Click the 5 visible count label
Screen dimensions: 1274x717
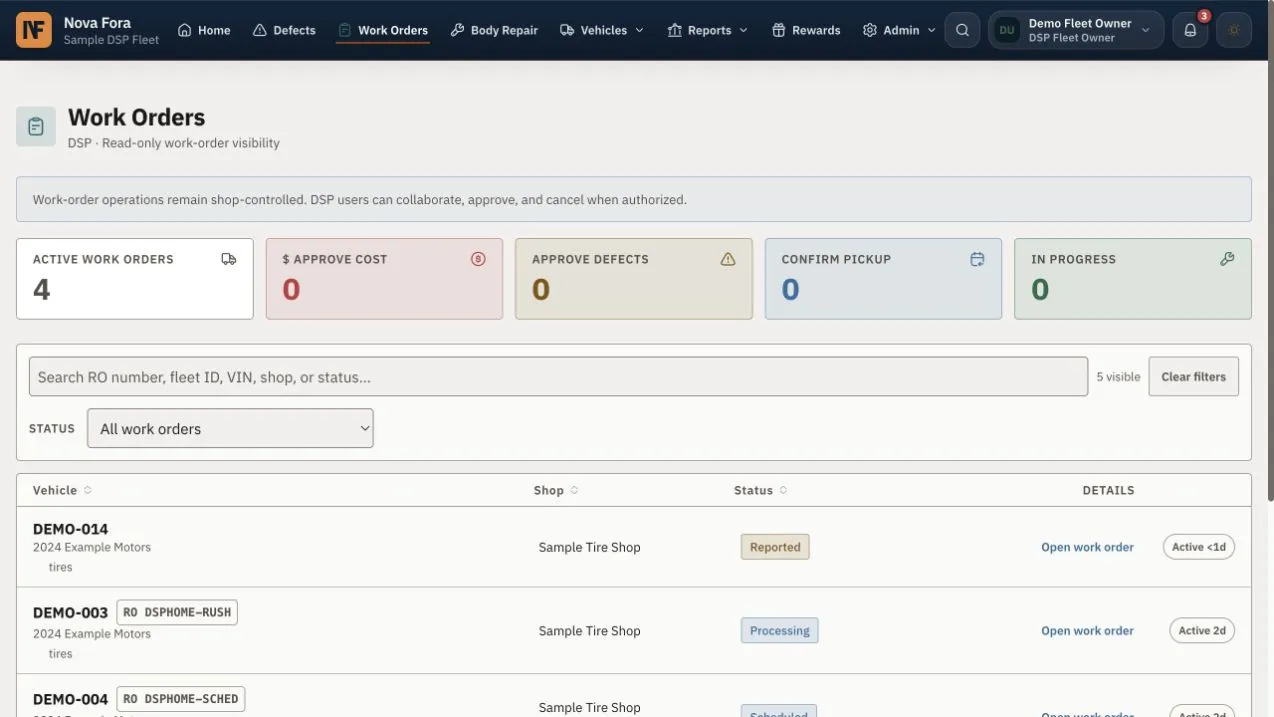click(1118, 377)
